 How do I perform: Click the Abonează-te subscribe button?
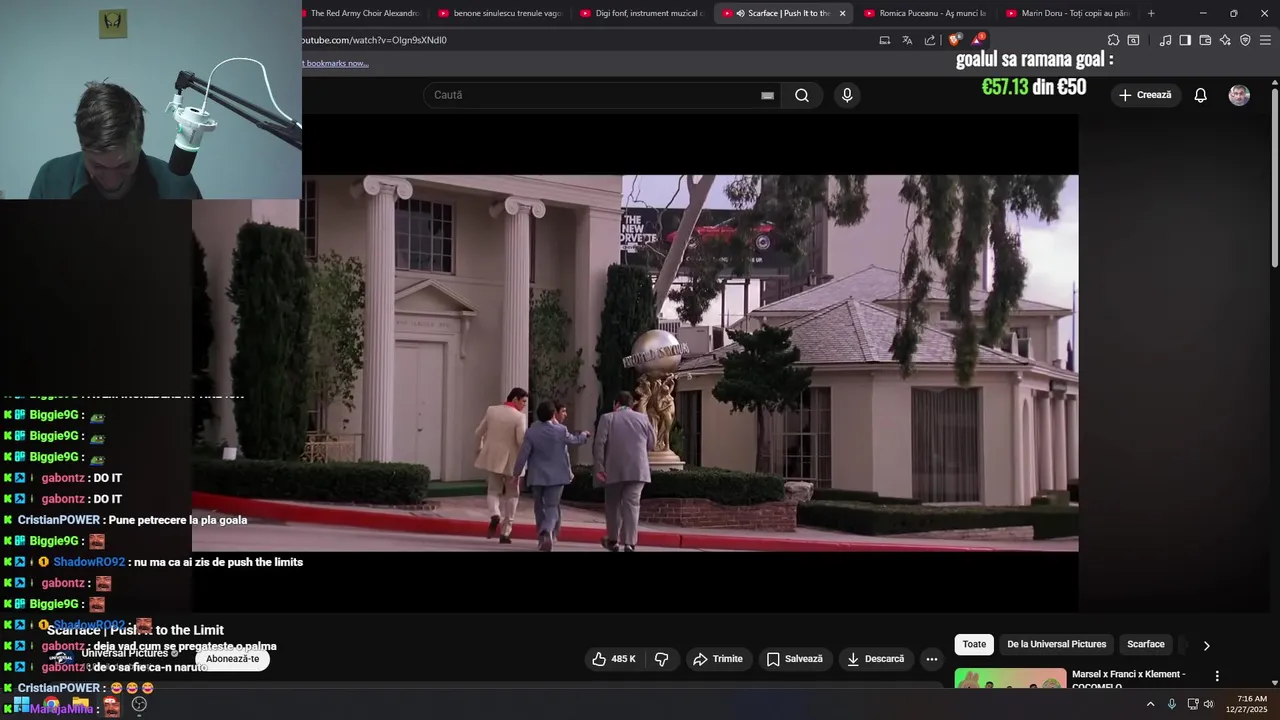click(232, 659)
